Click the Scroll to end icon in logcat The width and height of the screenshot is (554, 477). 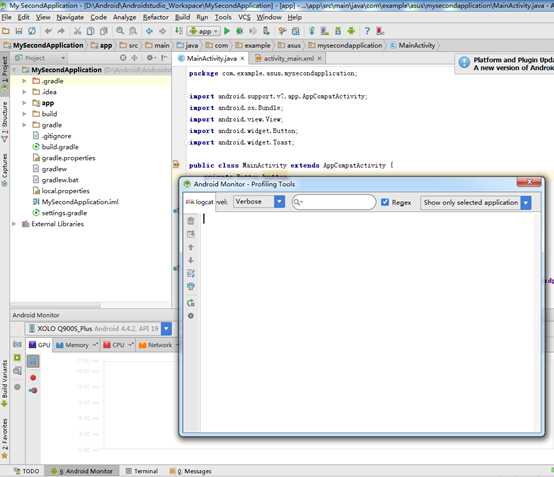pyautogui.click(x=191, y=234)
